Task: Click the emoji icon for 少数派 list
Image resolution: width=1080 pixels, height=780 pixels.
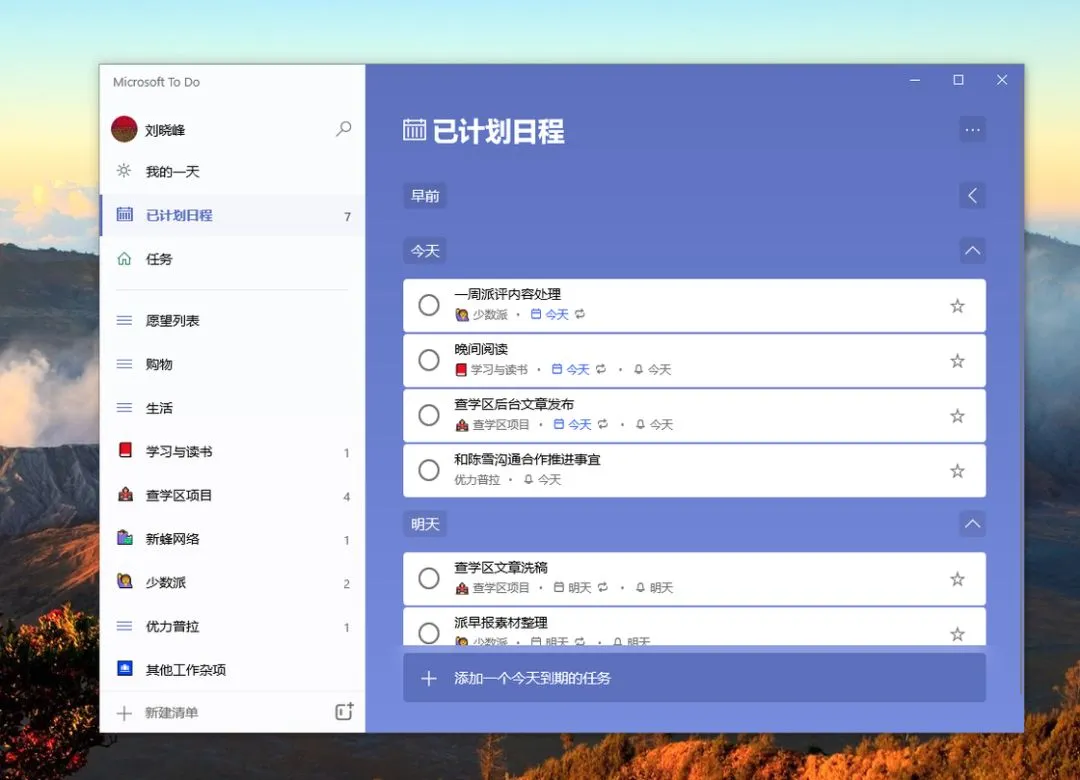Action: 125,582
